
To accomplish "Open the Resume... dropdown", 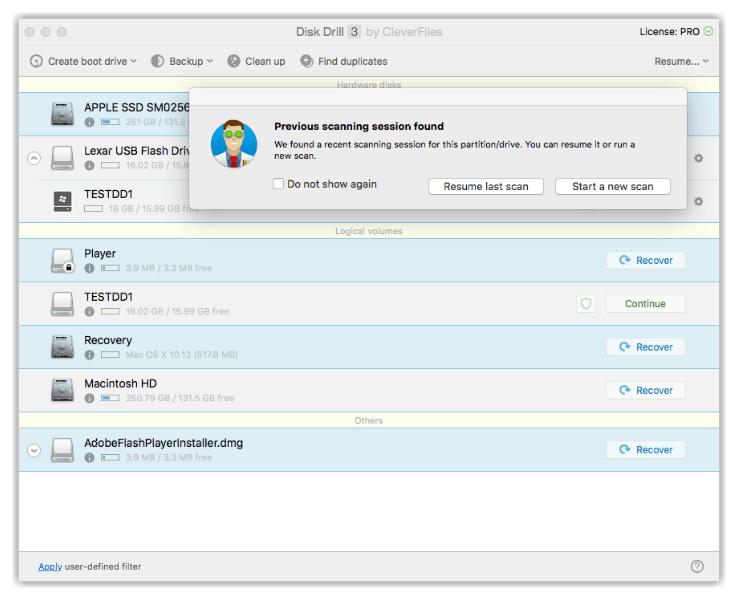I will pyautogui.click(x=681, y=61).
